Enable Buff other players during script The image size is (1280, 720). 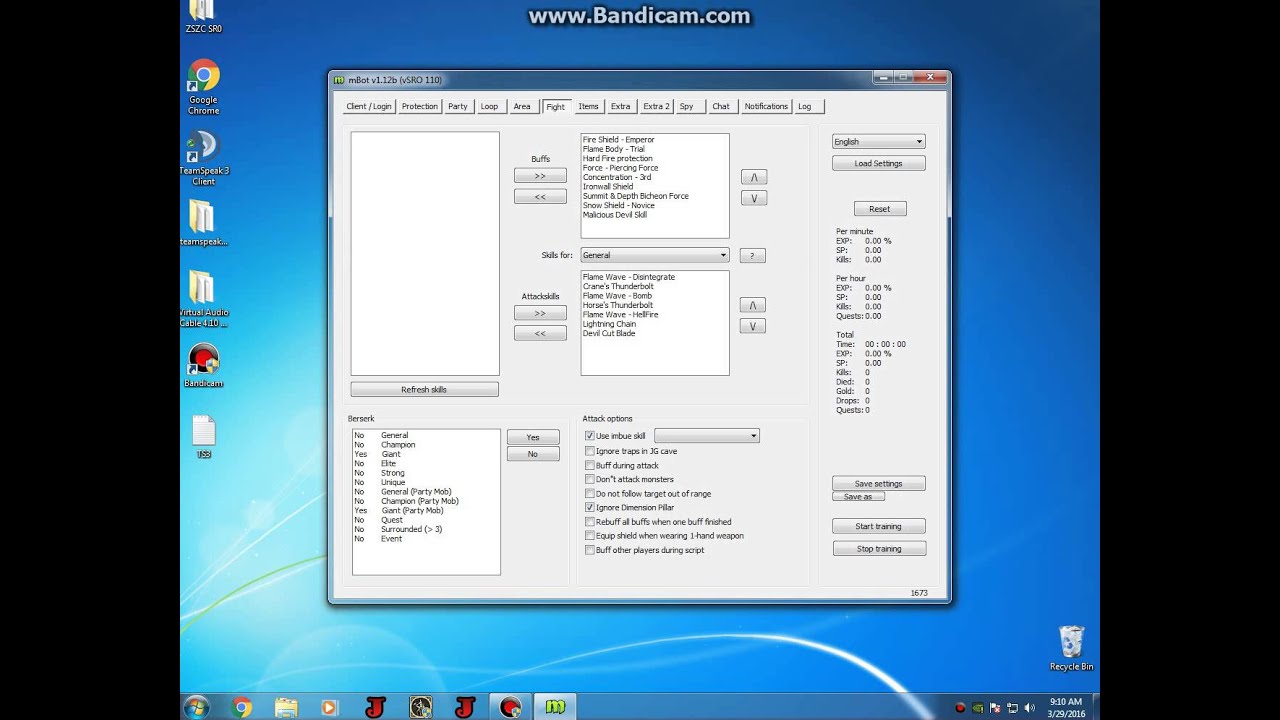pos(590,550)
